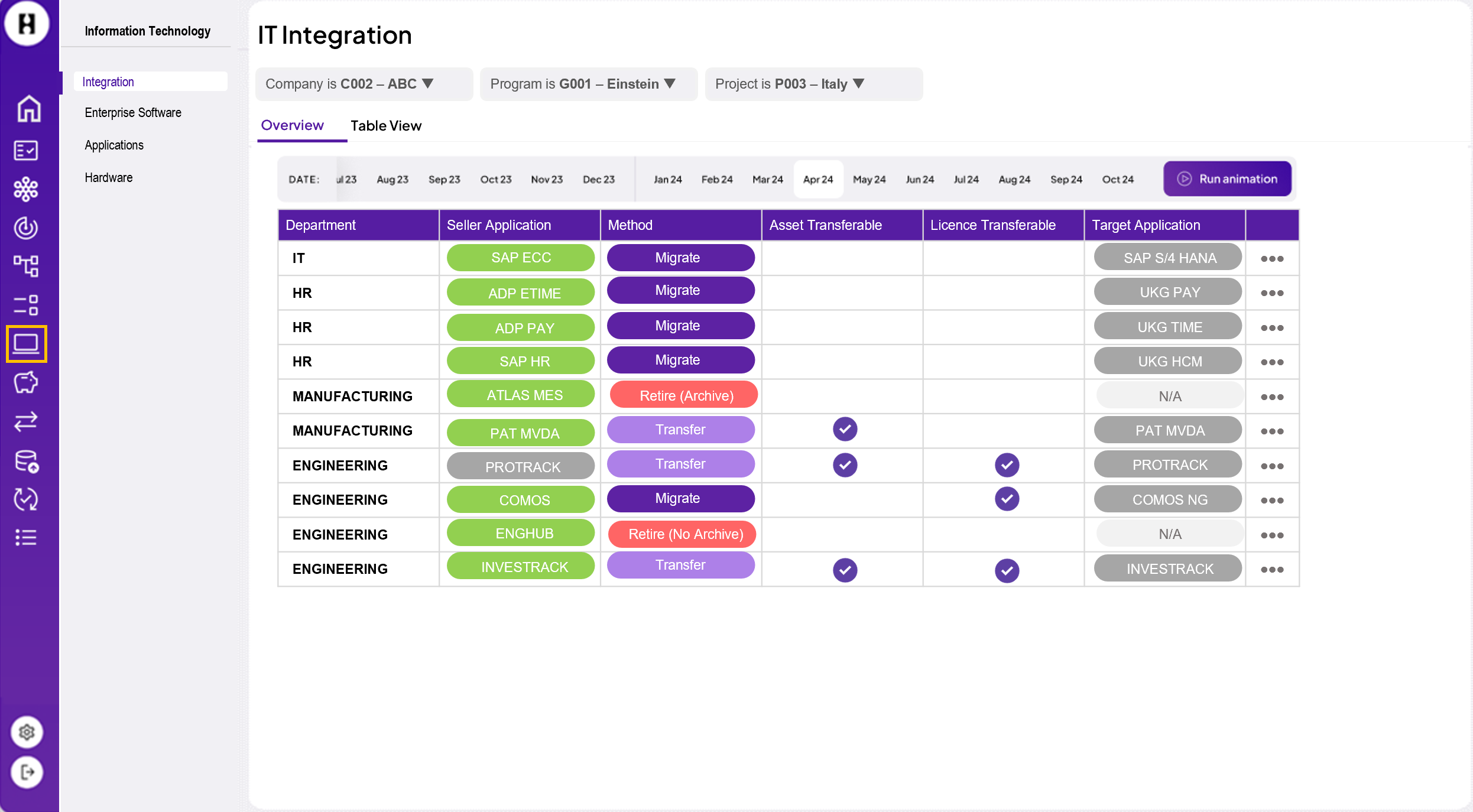1473x812 pixels.
Task: Toggle Licence Transferable check for COMOS
Action: point(1007,499)
